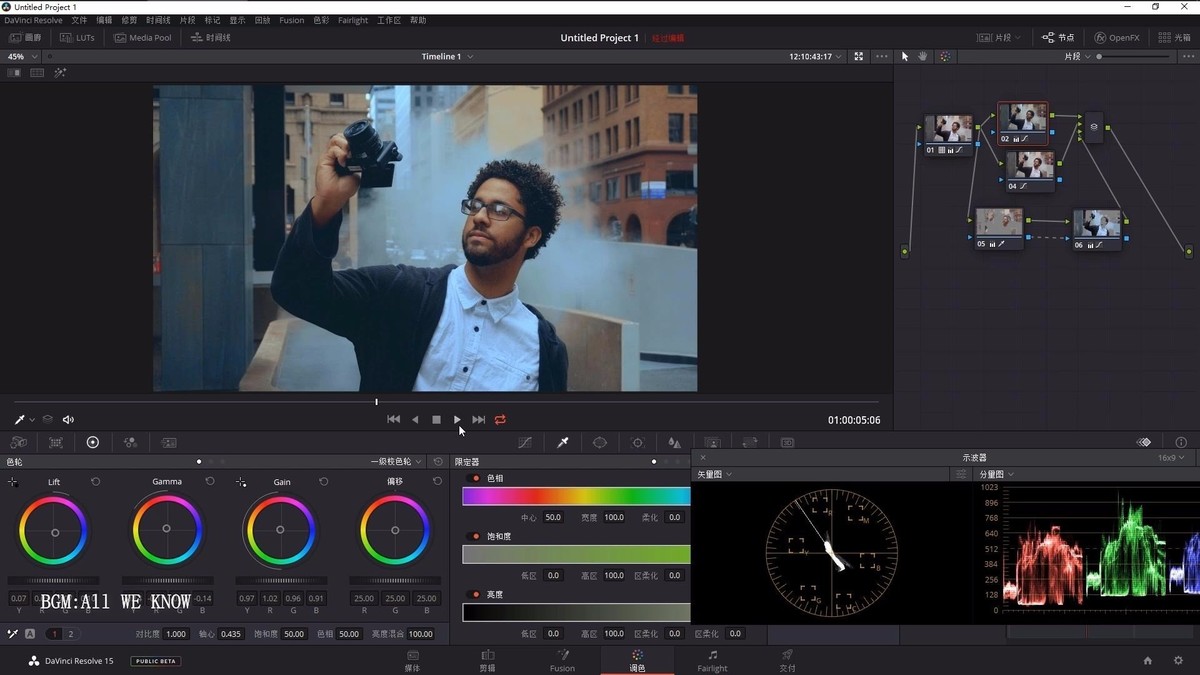Toggle the 亮度 (Luminance) qualifier switch

coord(475,594)
